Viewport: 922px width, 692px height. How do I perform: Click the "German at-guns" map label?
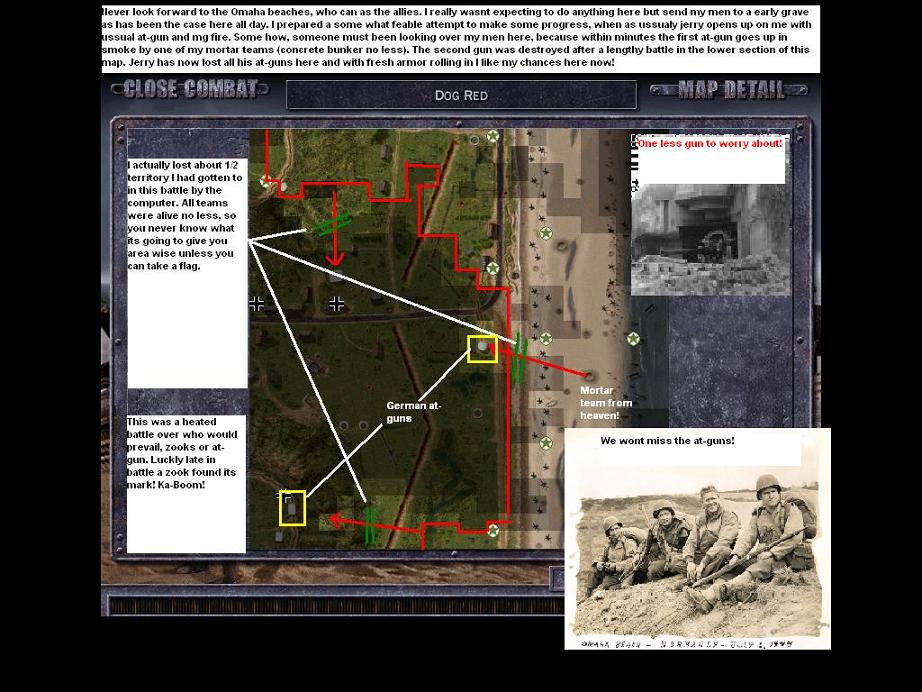413,412
